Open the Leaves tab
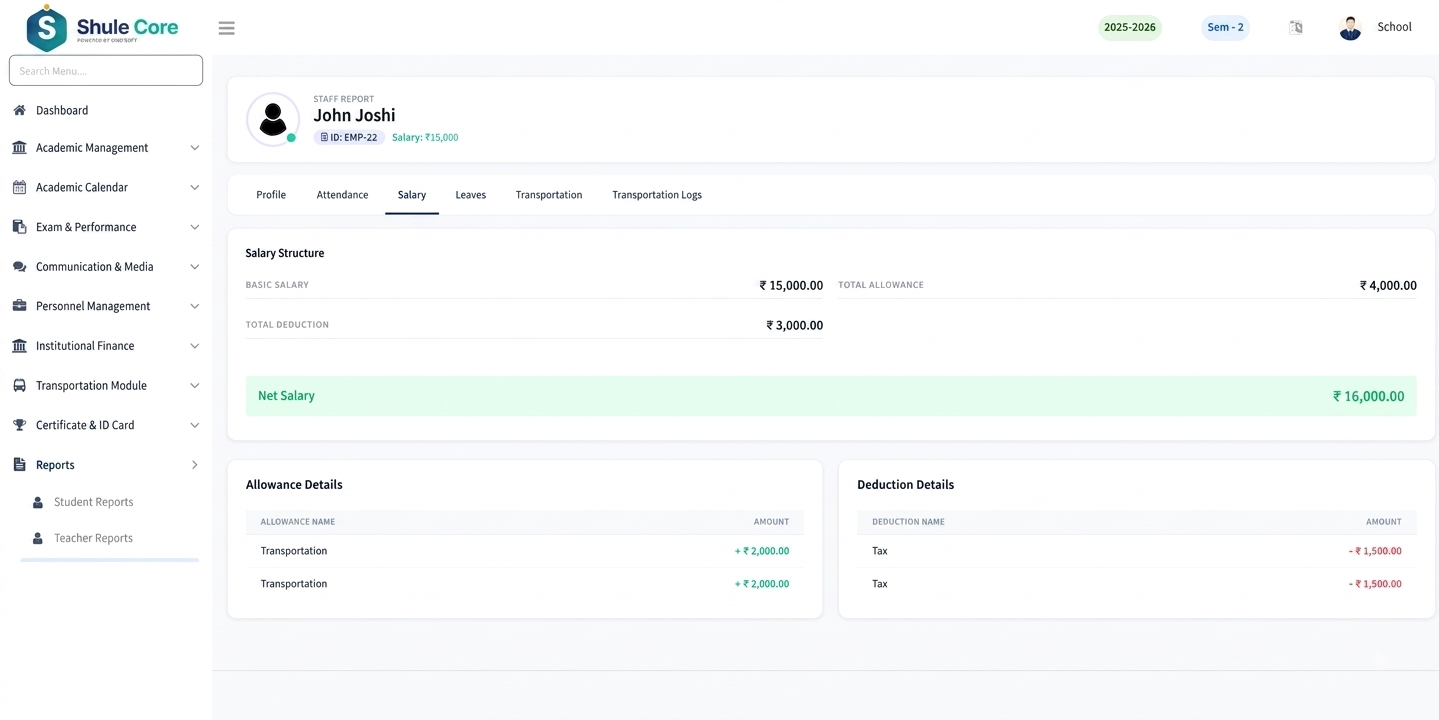This screenshot has height=720, width=1439. coord(471,195)
